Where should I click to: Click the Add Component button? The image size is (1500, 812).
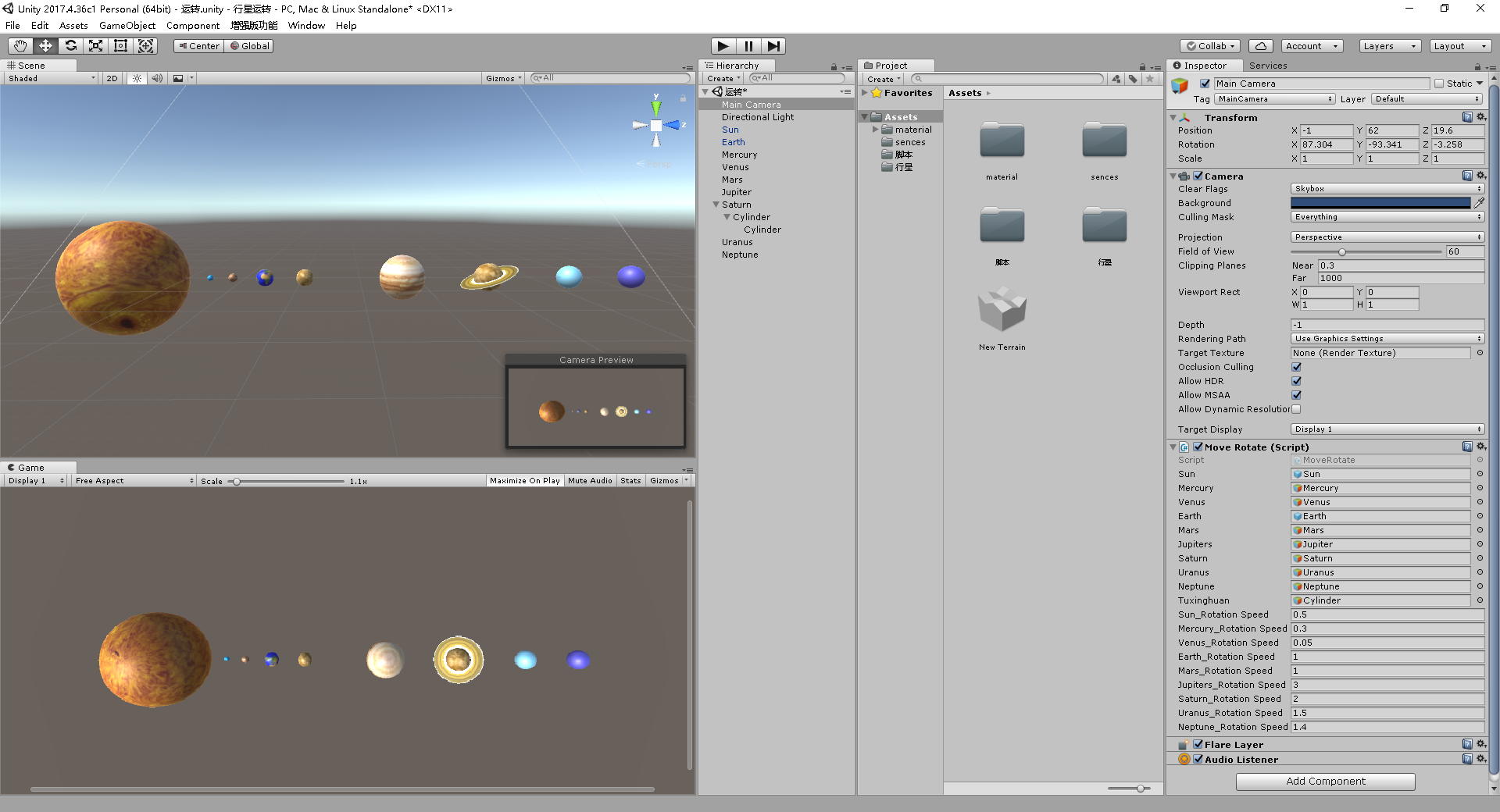pyautogui.click(x=1325, y=781)
